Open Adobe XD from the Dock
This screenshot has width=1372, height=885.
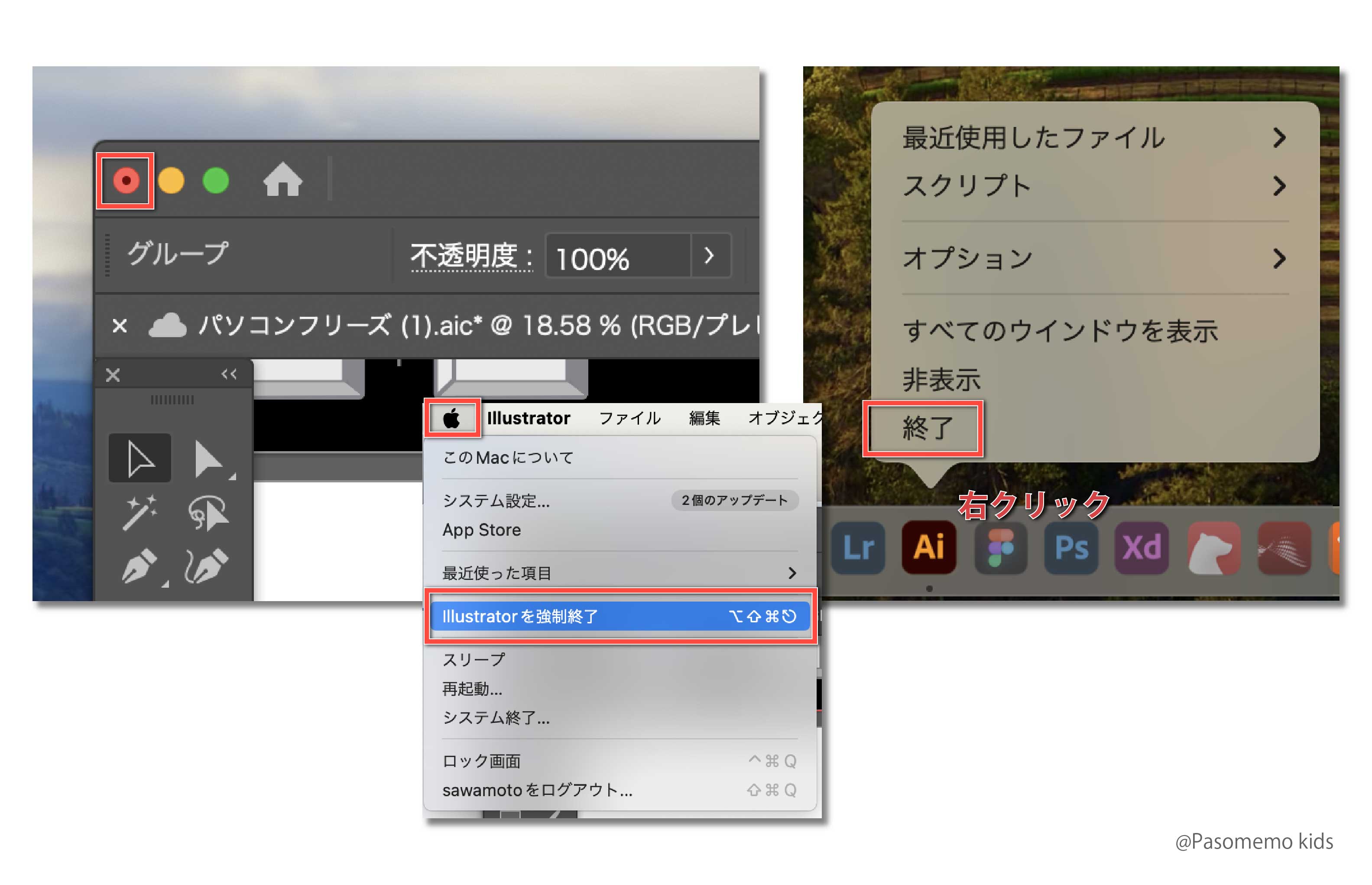pyautogui.click(x=1142, y=547)
